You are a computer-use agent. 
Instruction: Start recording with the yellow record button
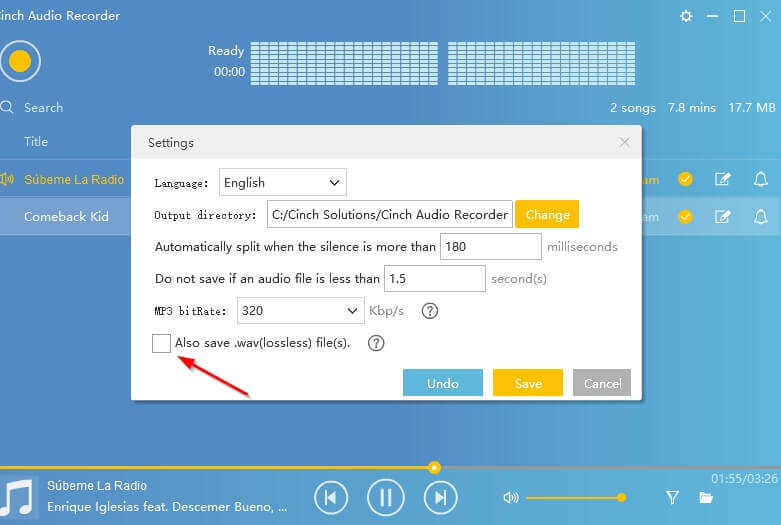click(20, 61)
